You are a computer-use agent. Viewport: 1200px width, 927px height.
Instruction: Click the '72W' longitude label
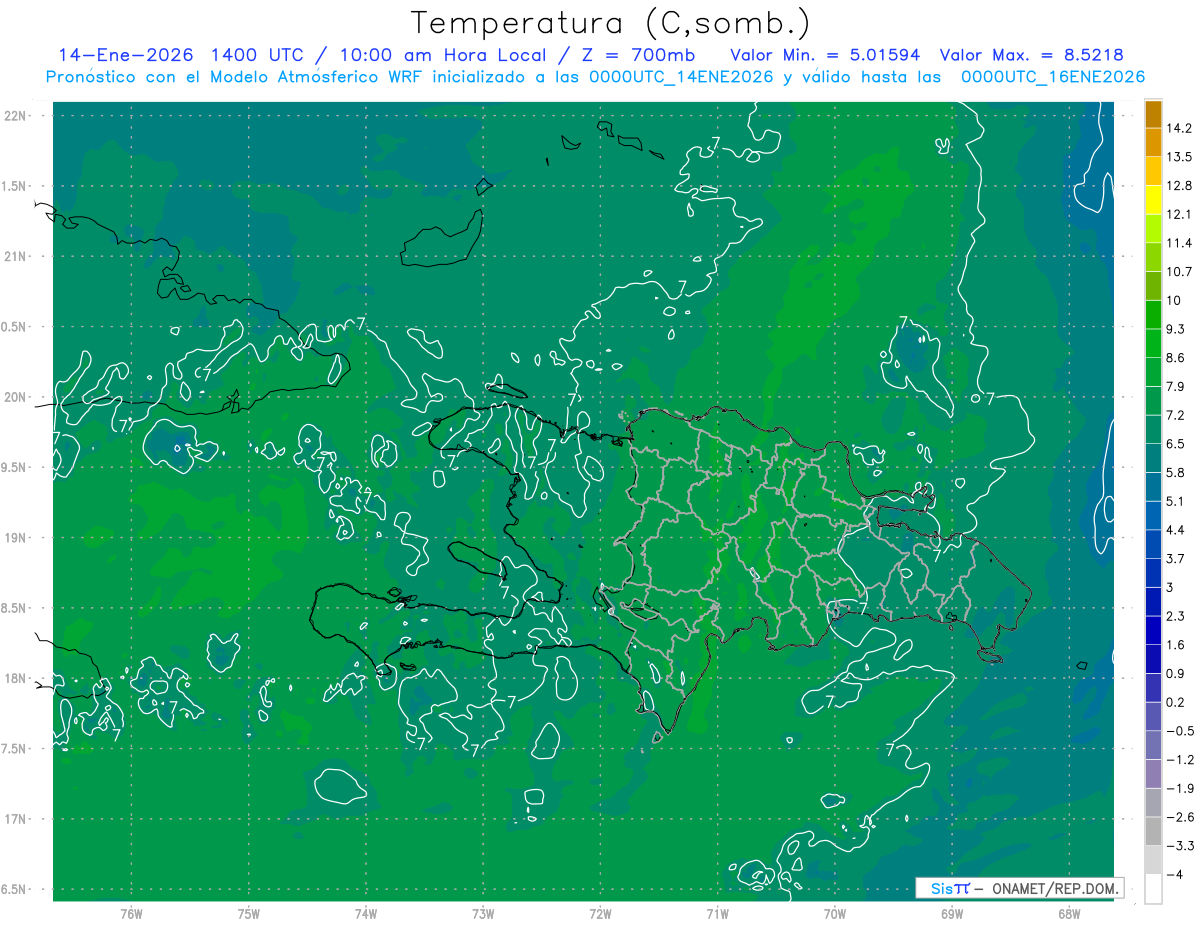[600, 915]
